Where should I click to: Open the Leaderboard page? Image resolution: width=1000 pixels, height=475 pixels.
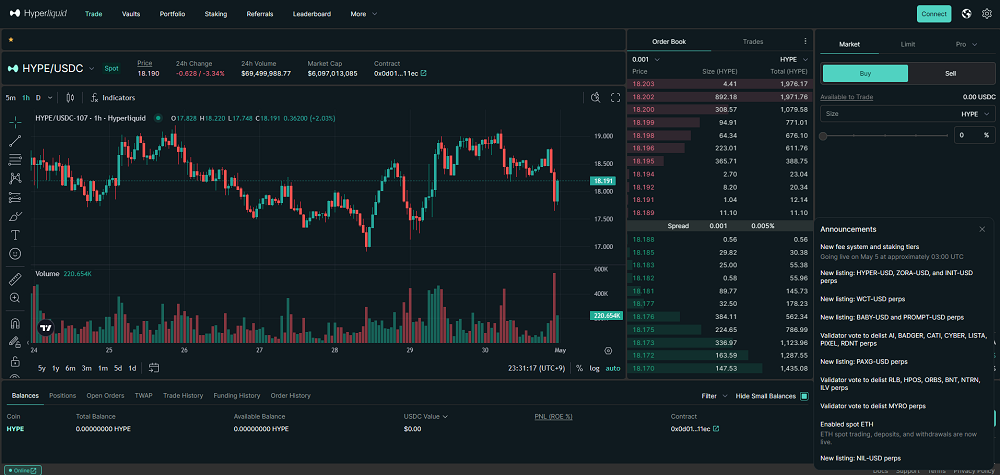point(312,13)
